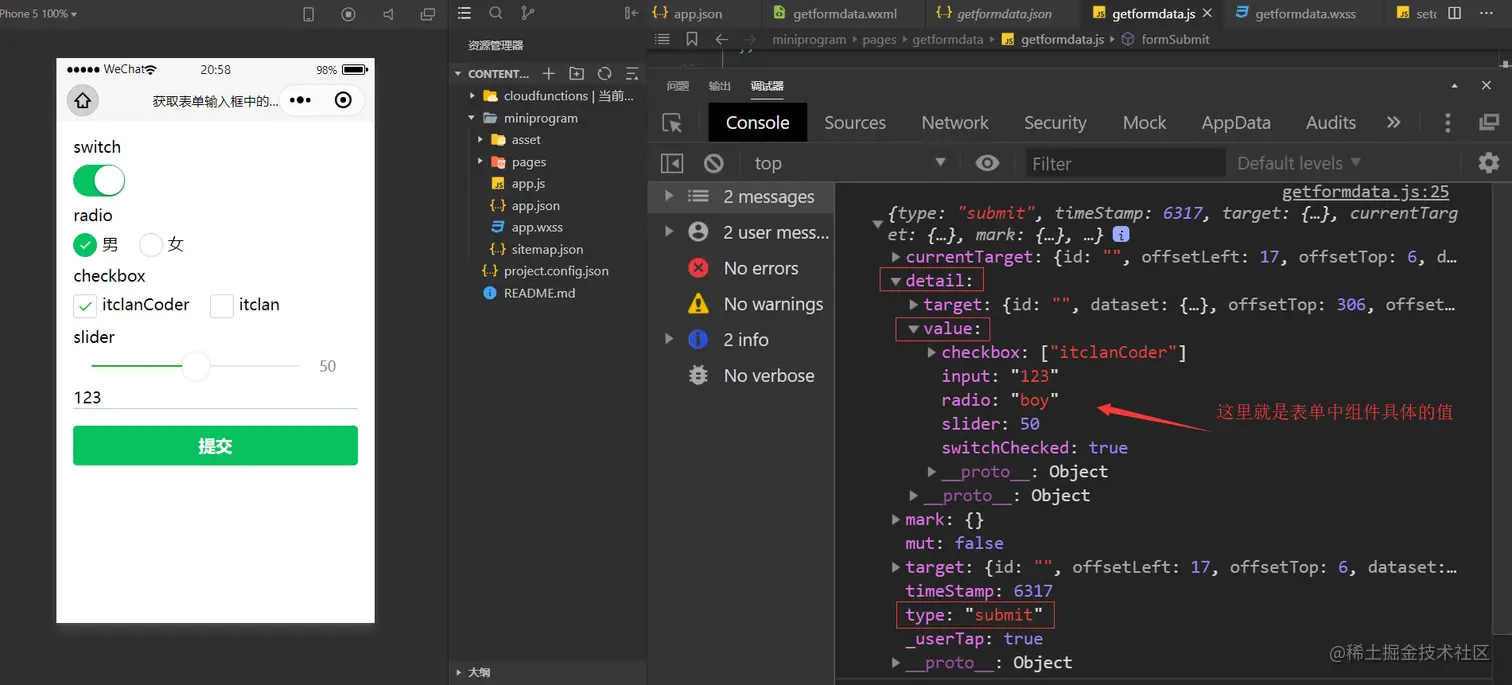Viewport: 1512px width, 685px height.
Task: Click the slider handle at 50
Action: click(196, 366)
